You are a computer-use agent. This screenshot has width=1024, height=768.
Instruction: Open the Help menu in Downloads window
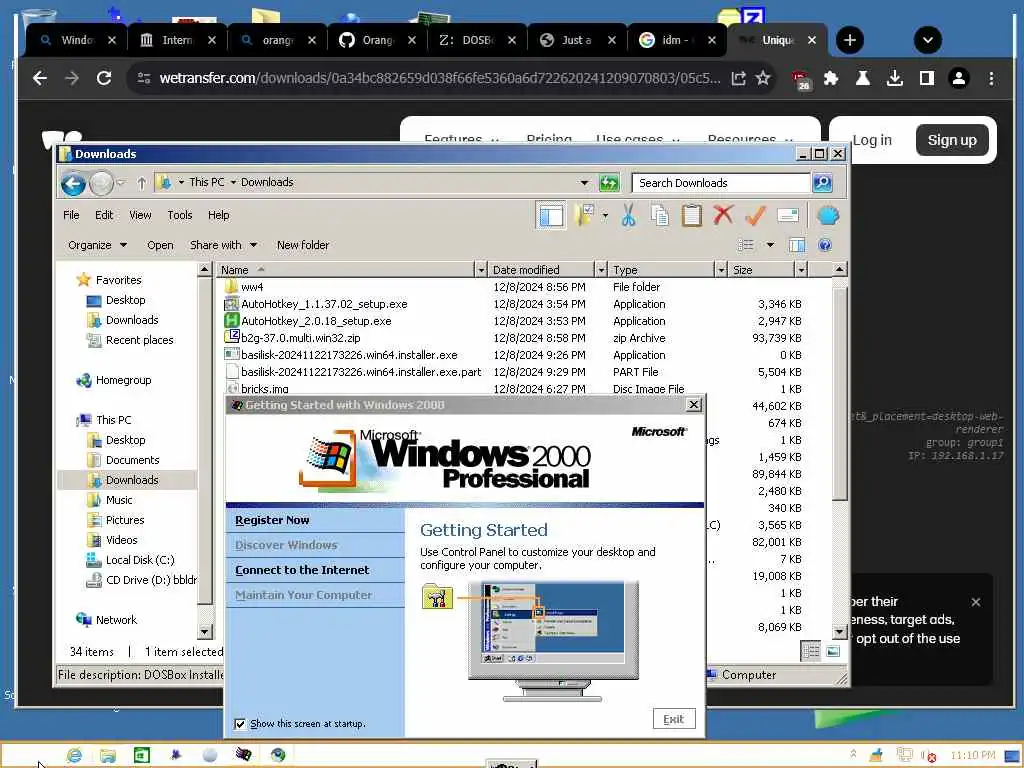coord(219,215)
